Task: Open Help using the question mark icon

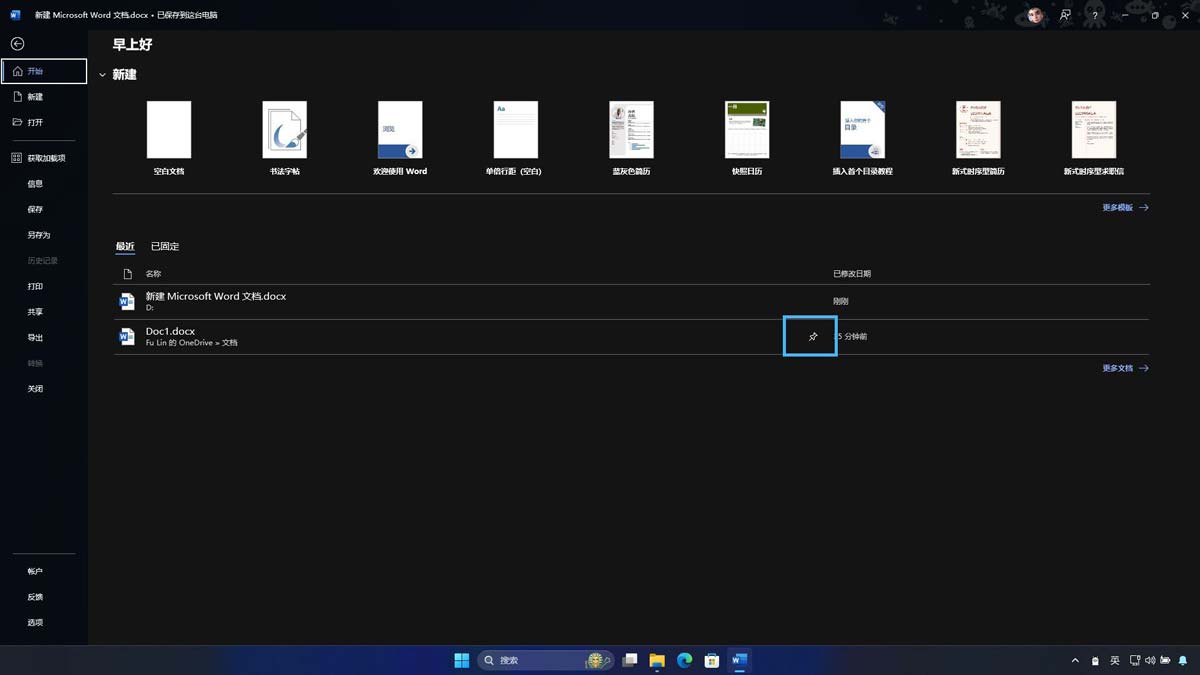Action: point(1093,15)
